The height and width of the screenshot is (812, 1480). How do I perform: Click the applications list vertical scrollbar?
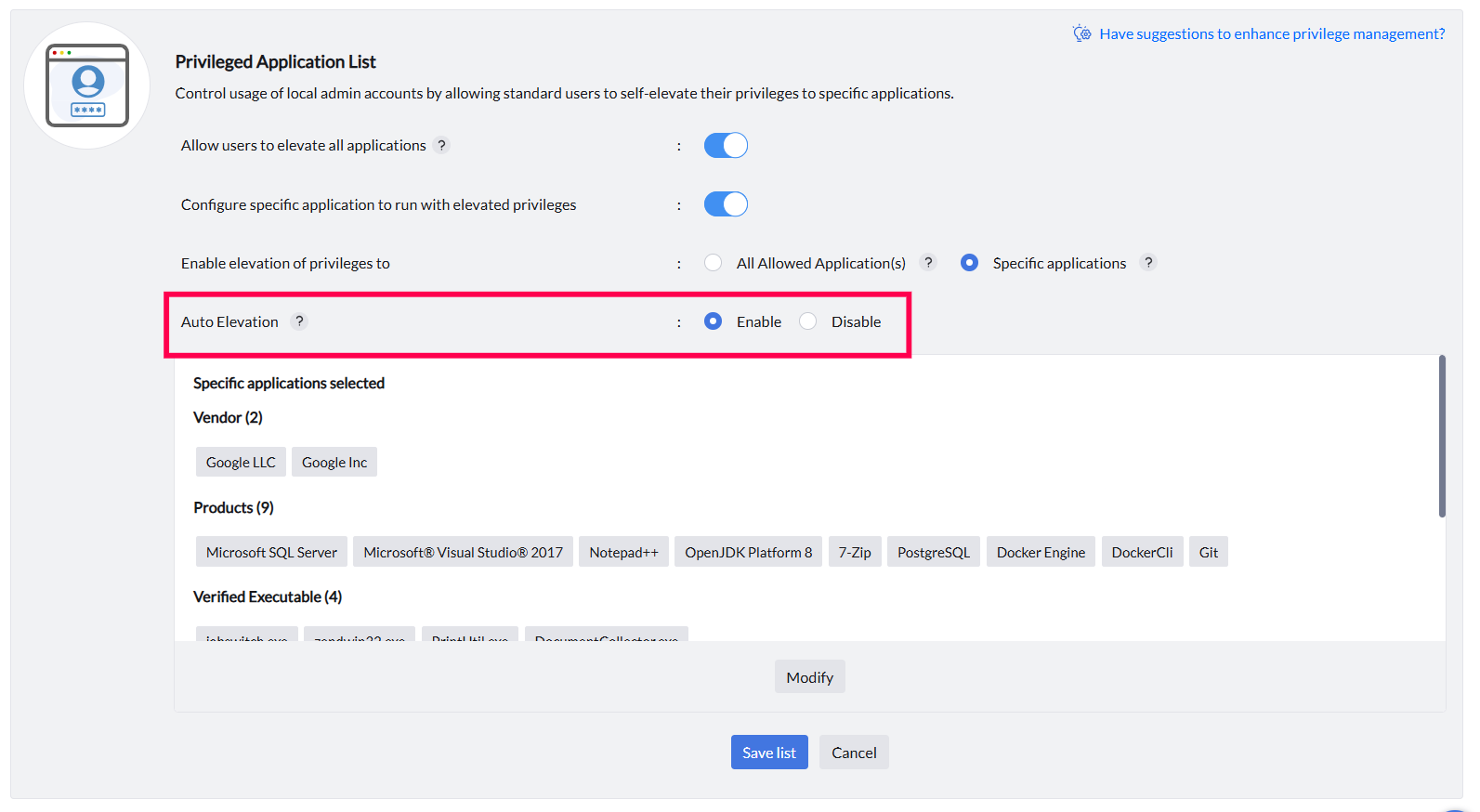(x=1442, y=437)
